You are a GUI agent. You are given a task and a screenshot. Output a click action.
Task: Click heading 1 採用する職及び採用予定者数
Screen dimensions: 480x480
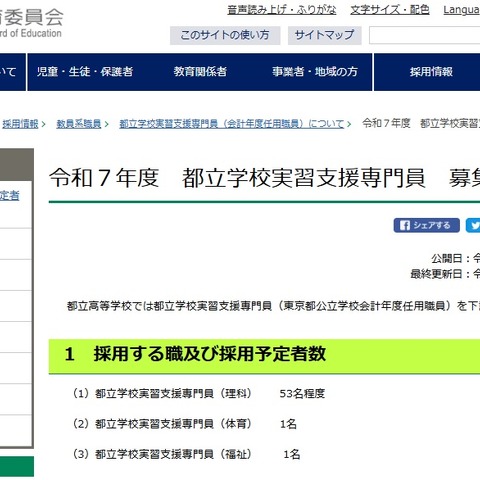pyautogui.click(x=196, y=354)
